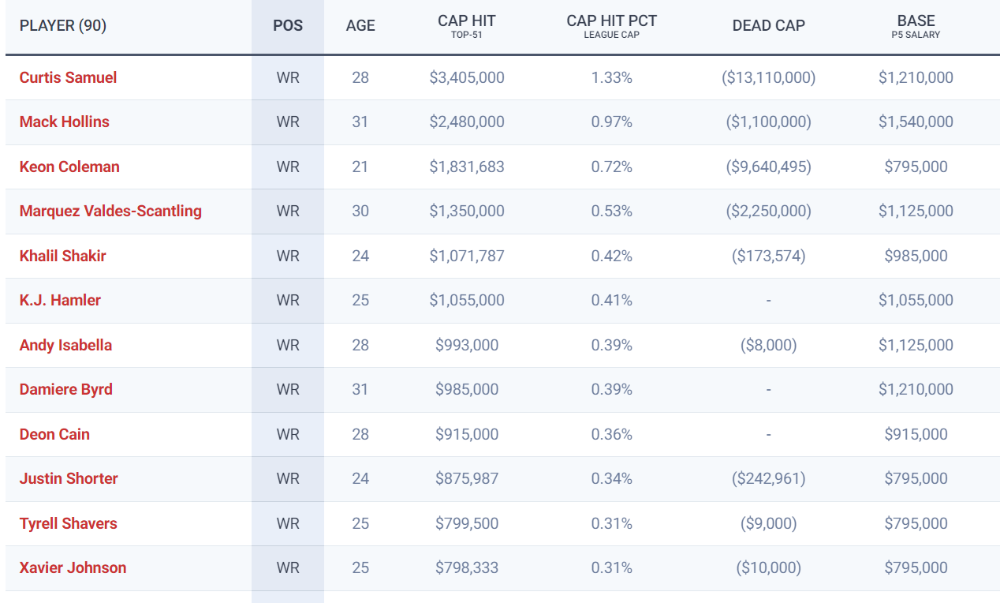The image size is (1000, 603).
Task: Sort table by PLAYER (90) column header
Action: point(62,26)
